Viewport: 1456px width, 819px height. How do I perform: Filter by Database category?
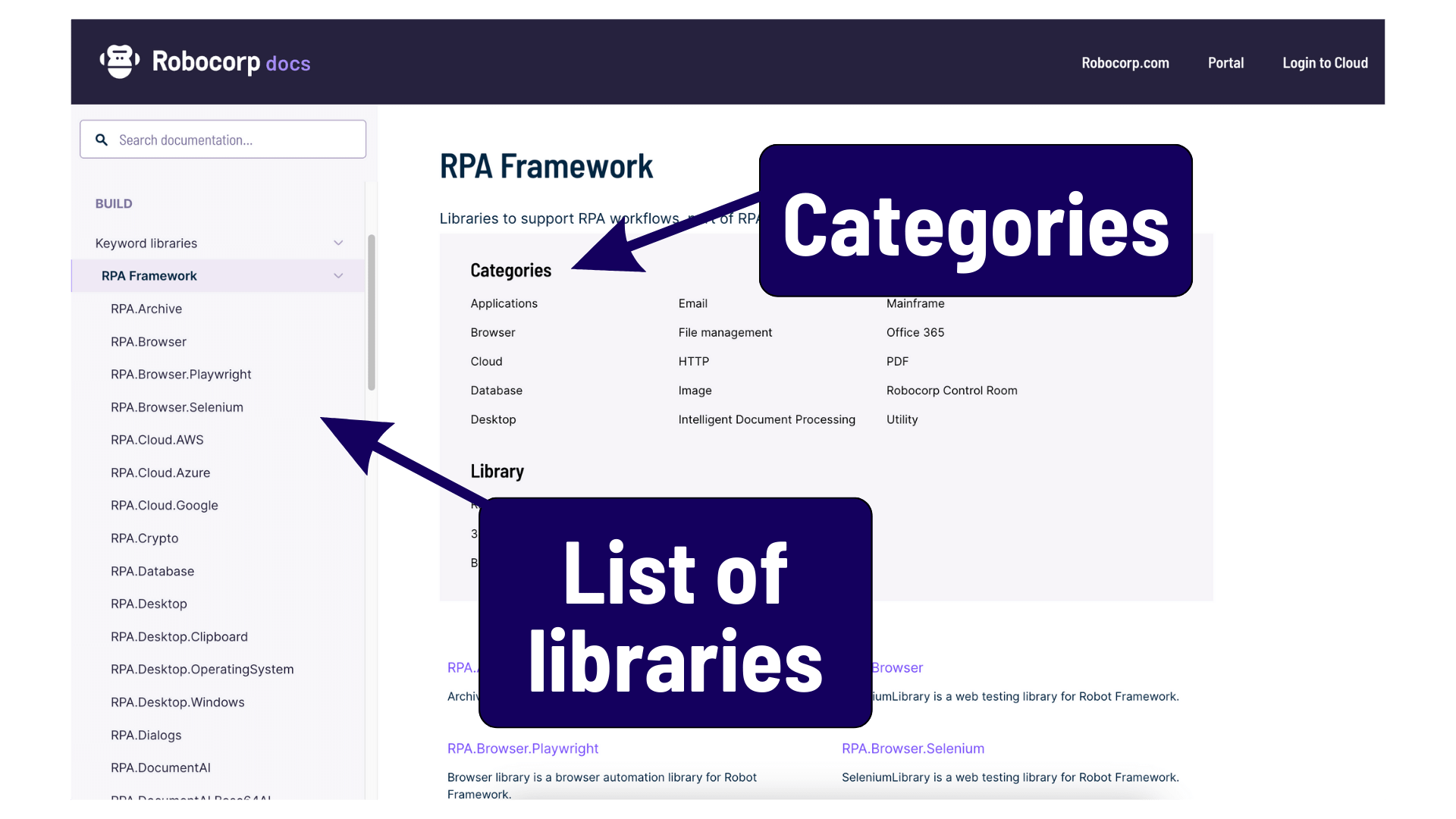click(497, 391)
